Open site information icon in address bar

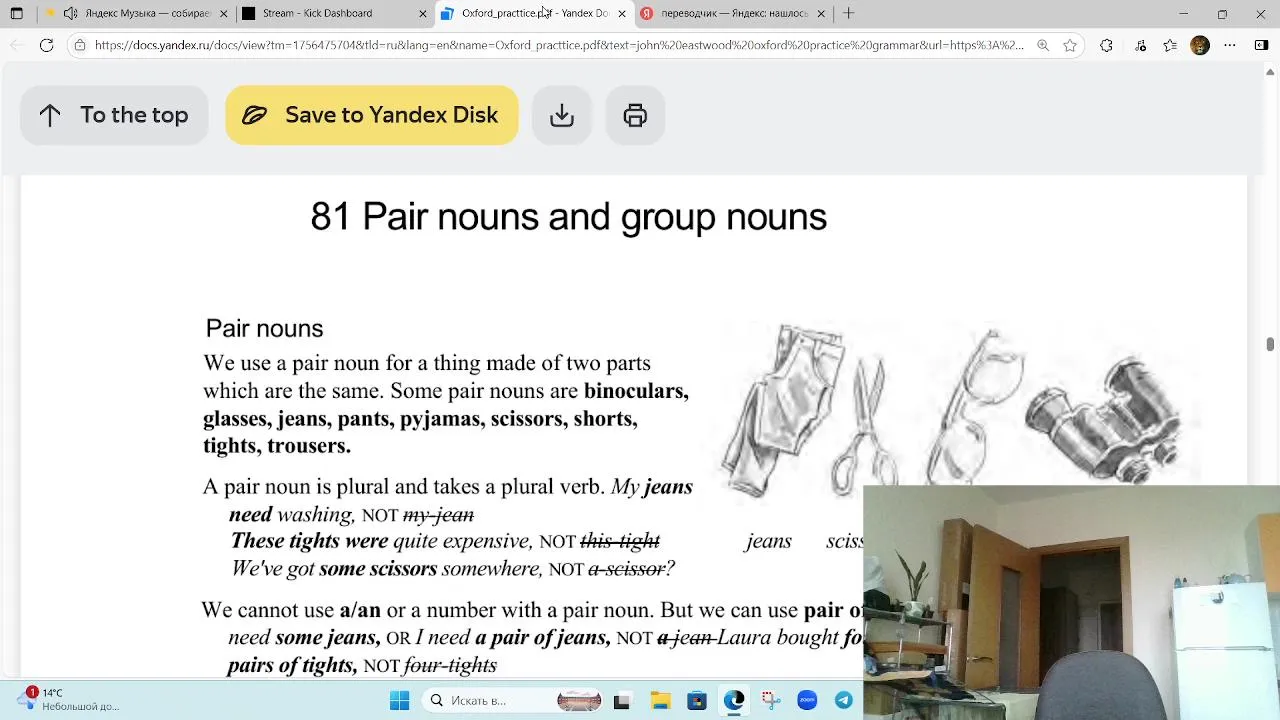click(x=79, y=45)
